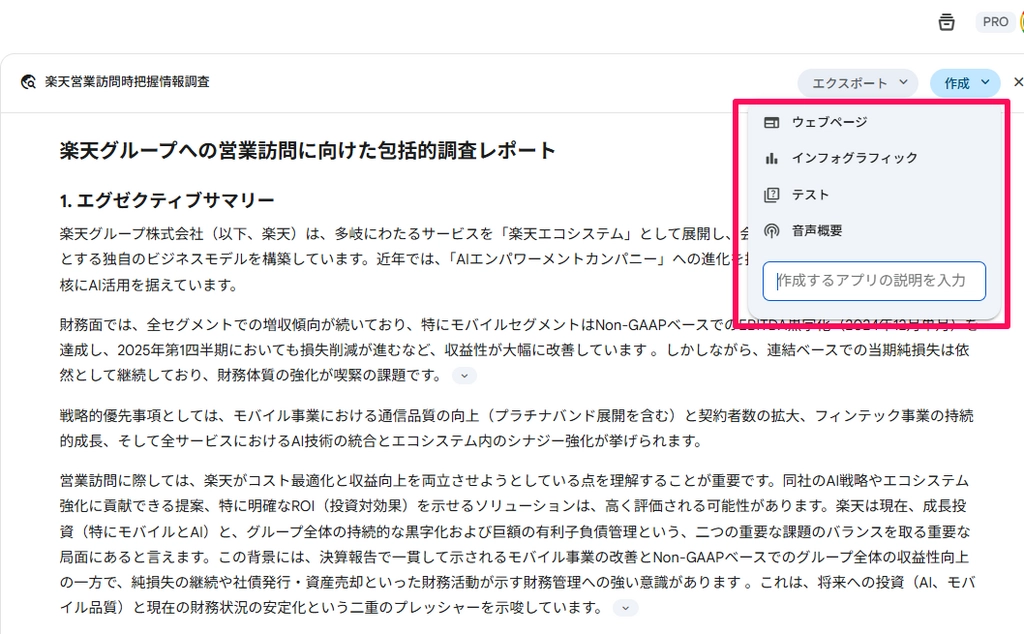Select 音声概要 from the create menu
This screenshot has width=1024, height=634.
coord(874,230)
